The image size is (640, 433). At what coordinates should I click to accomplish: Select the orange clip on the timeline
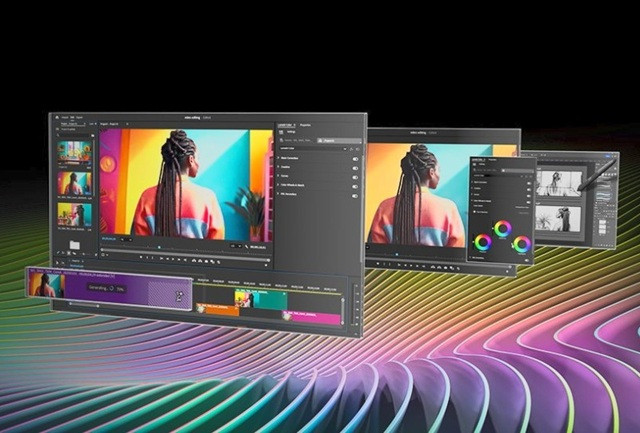pyautogui.click(x=218, y=311)
